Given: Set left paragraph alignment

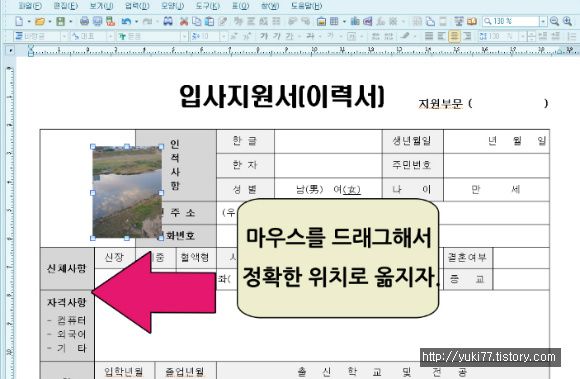Looking at the screenshot, I should tap(442, 36).
